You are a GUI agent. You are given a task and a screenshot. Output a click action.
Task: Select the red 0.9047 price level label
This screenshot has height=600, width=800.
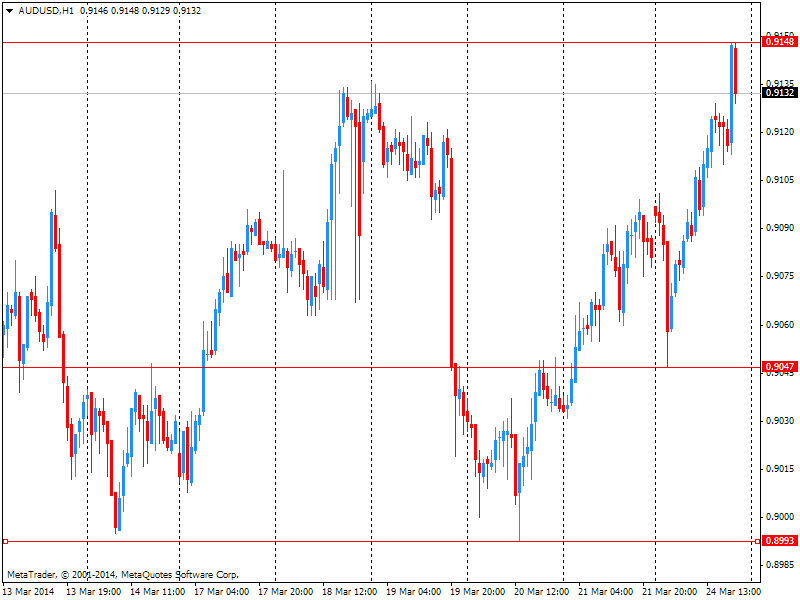click(x=780, y=366)
